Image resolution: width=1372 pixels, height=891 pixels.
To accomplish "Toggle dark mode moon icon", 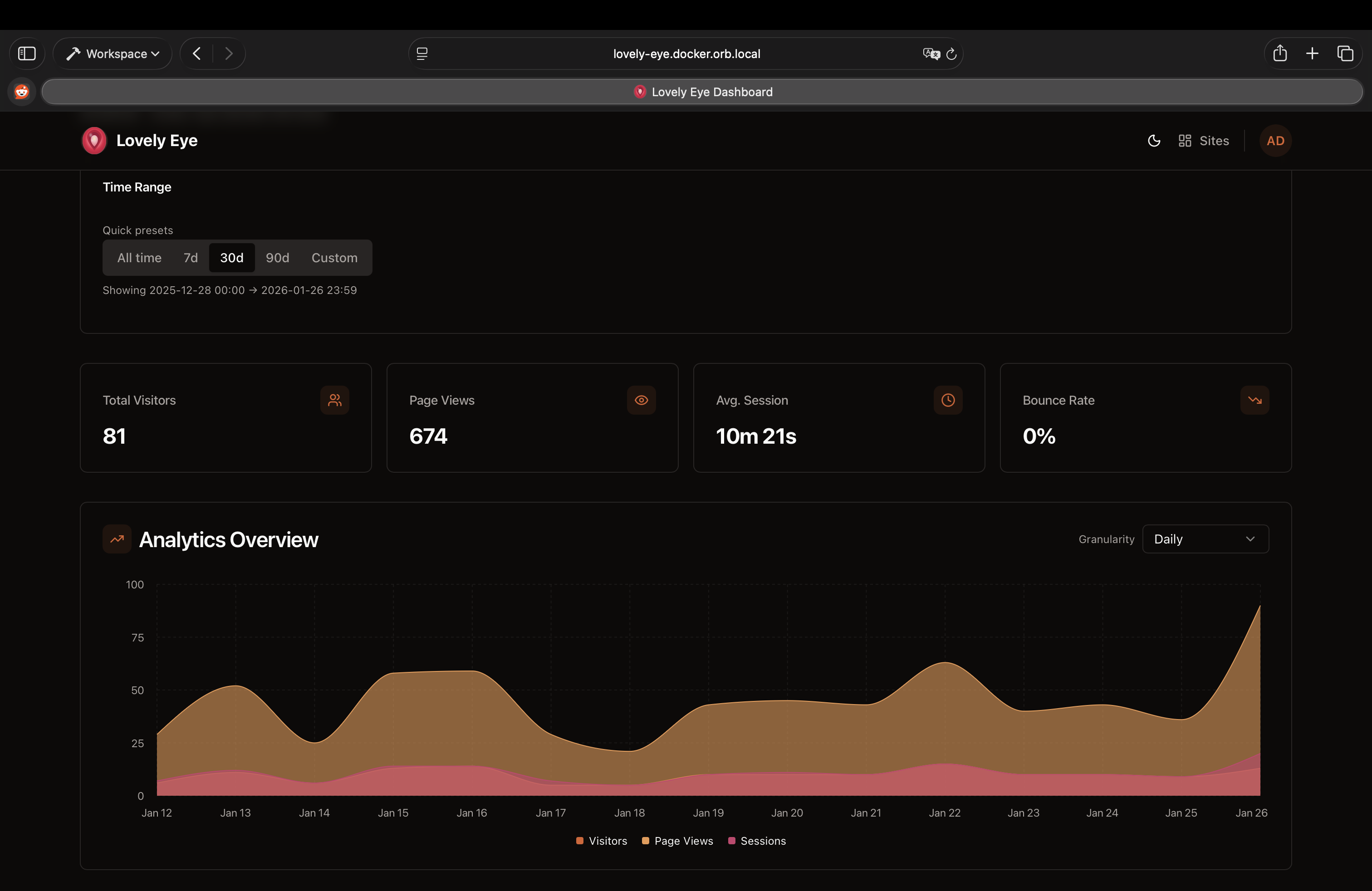I will (1153, 141).
